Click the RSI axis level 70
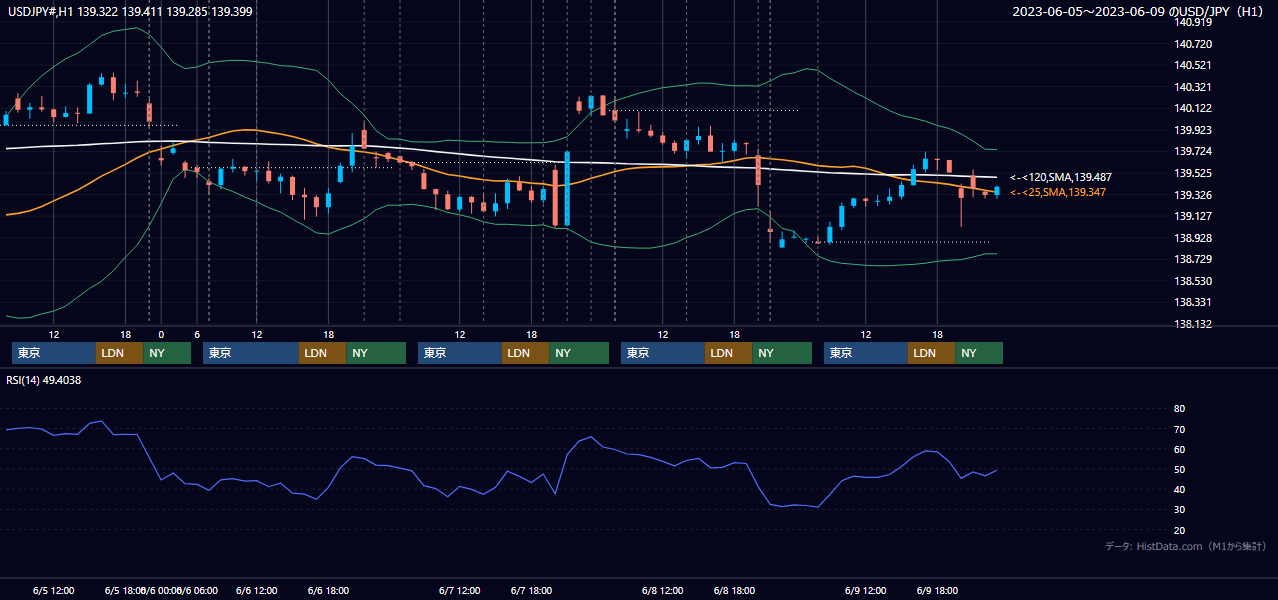The image size is (1278, 600). click(x=1179, y=430)
